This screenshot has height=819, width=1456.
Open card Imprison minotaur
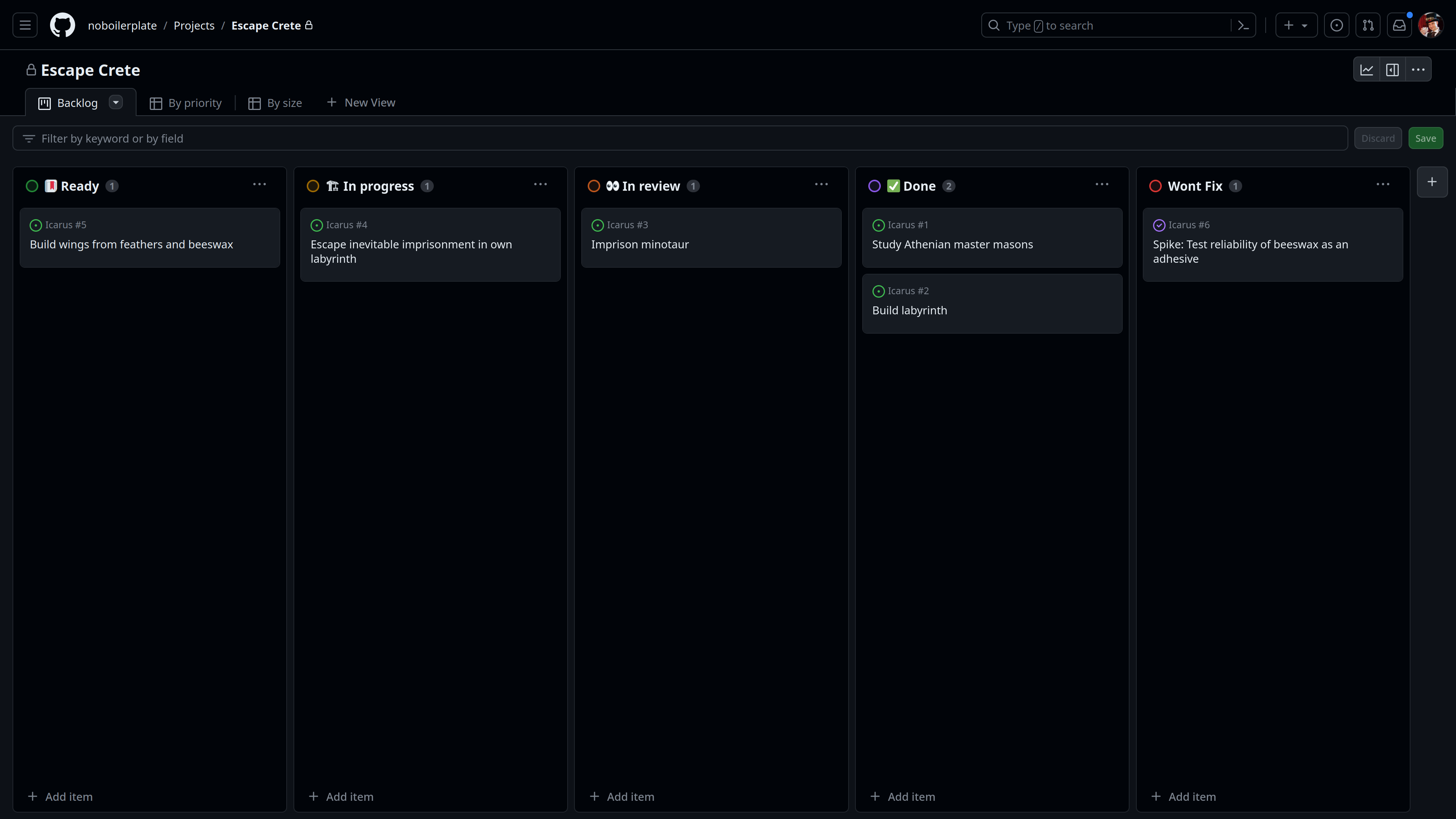640,245
